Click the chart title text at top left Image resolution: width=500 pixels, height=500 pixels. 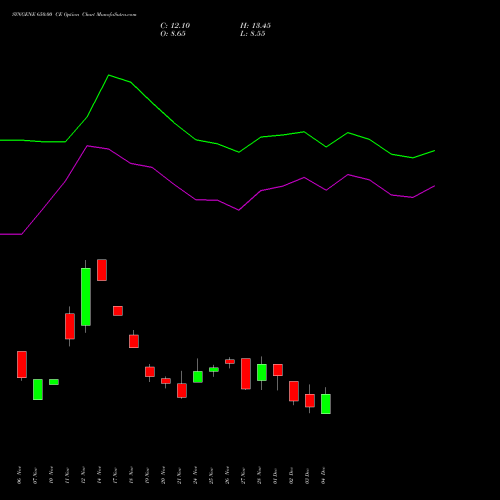point(74,15)
